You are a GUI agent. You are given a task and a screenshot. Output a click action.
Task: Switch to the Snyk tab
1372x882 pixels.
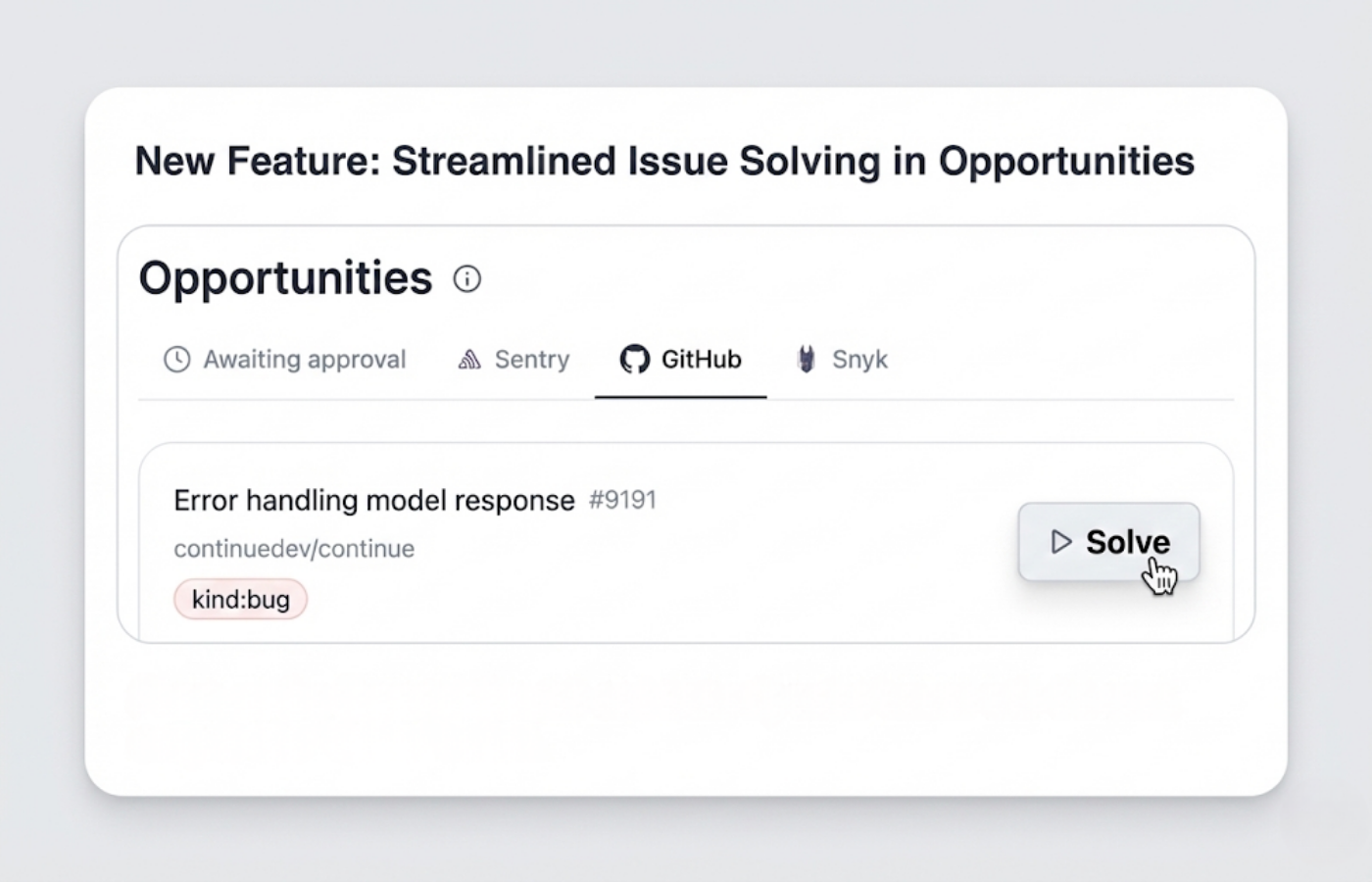tap(859, 360)
